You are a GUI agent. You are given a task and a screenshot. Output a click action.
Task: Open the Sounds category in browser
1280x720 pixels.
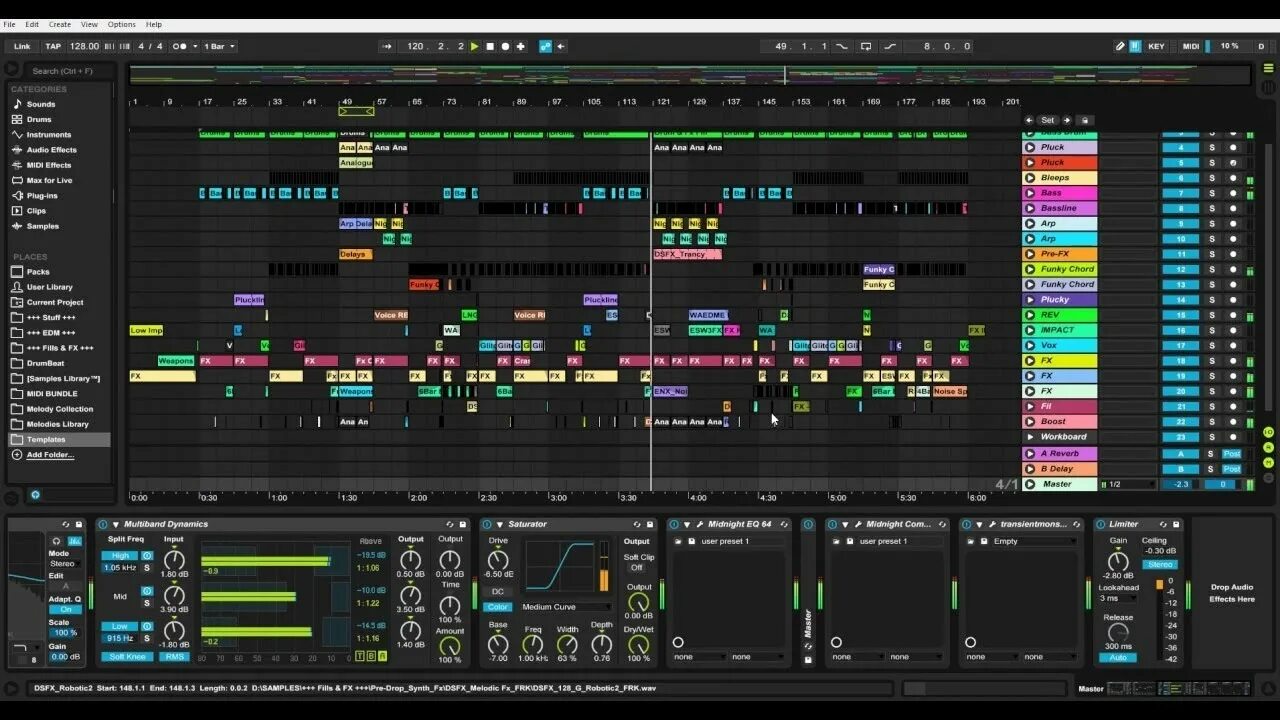(41, 104)
